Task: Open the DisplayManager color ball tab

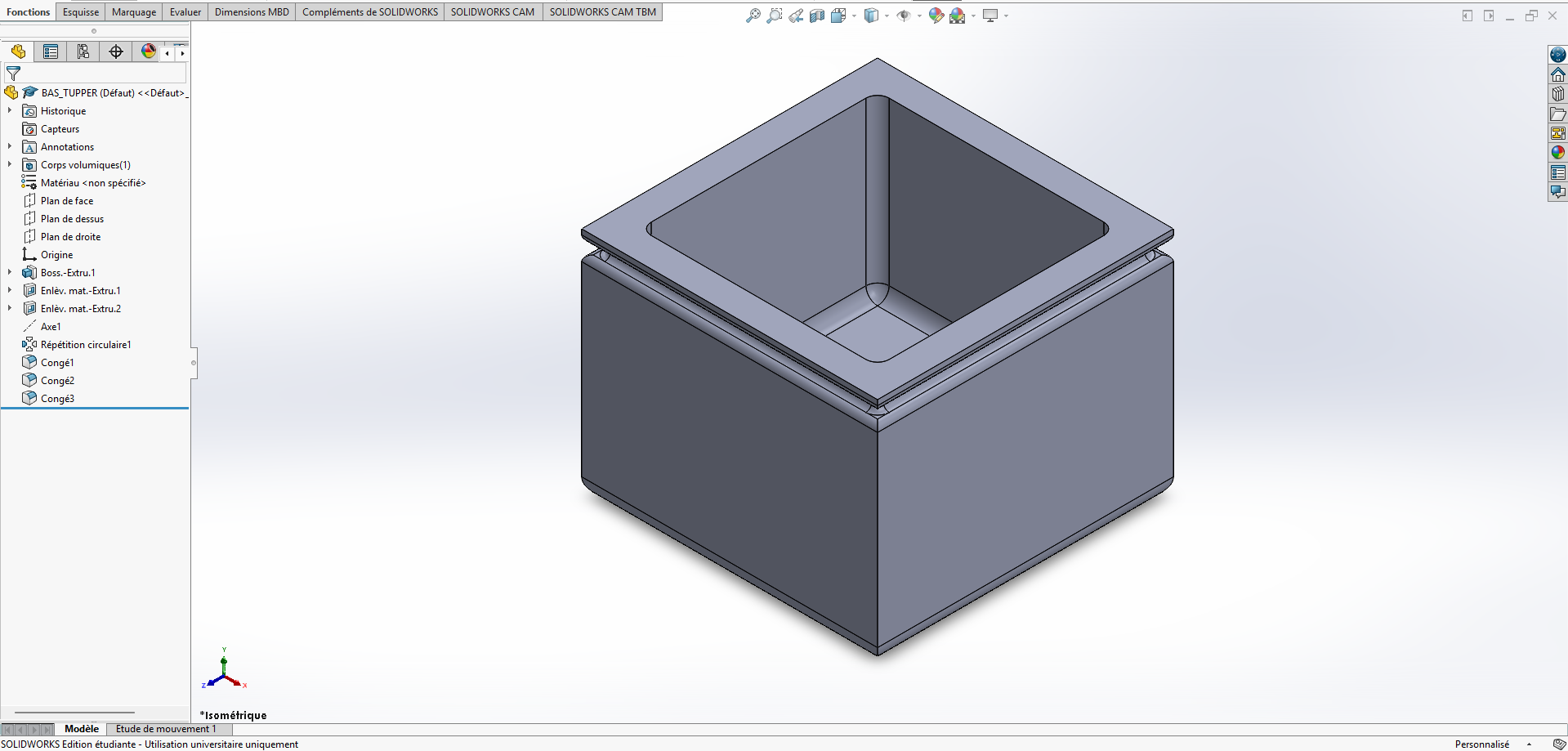Action: pyautogui.click(x=148, y=52)
